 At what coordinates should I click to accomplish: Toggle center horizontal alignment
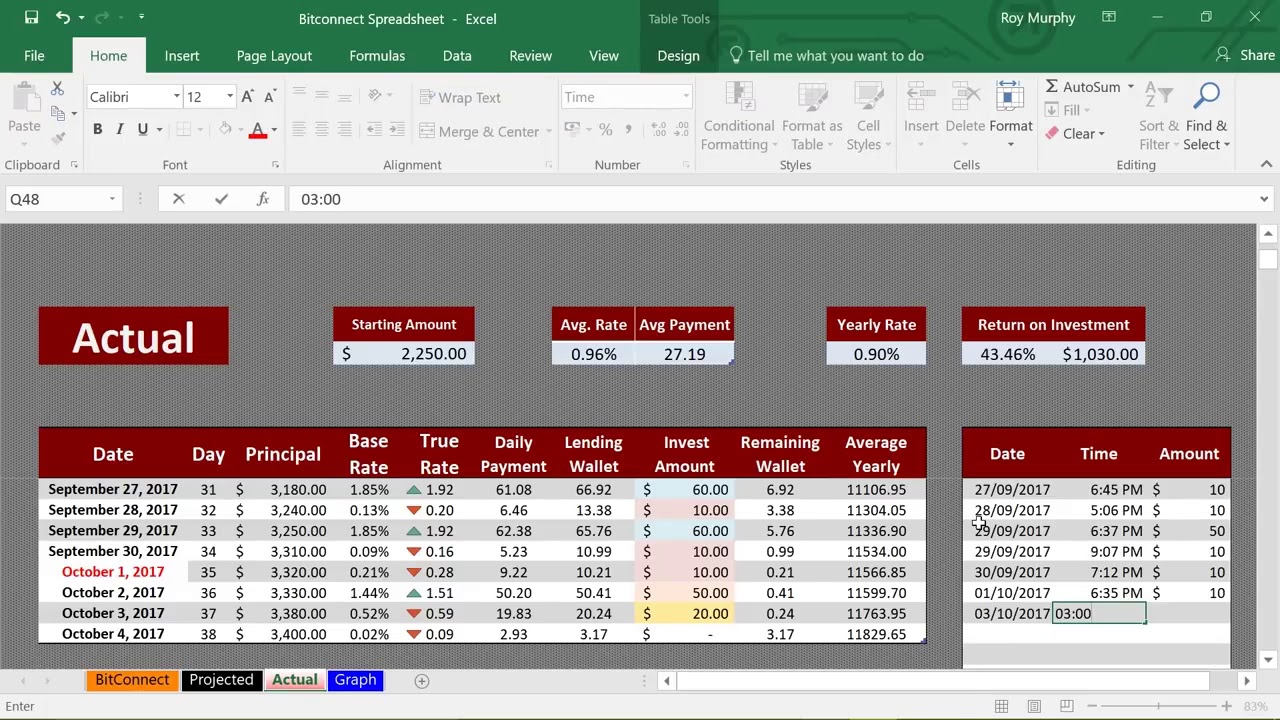point(321,129)
